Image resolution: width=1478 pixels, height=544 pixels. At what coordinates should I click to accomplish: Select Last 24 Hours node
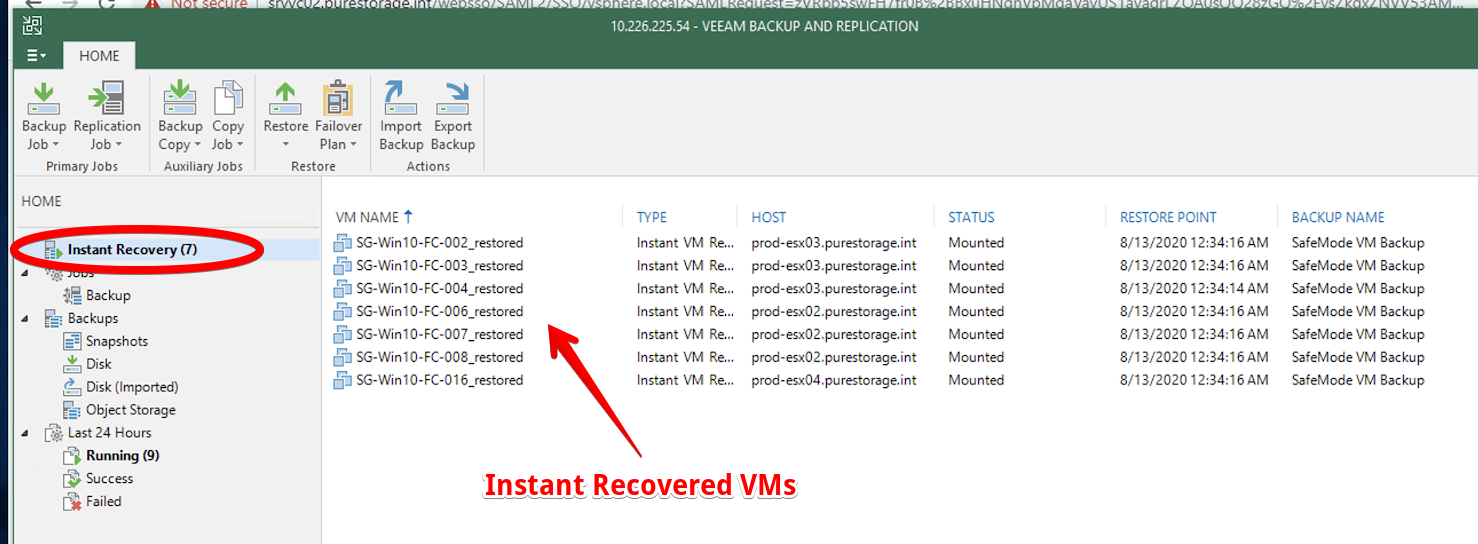pos(109,433)
